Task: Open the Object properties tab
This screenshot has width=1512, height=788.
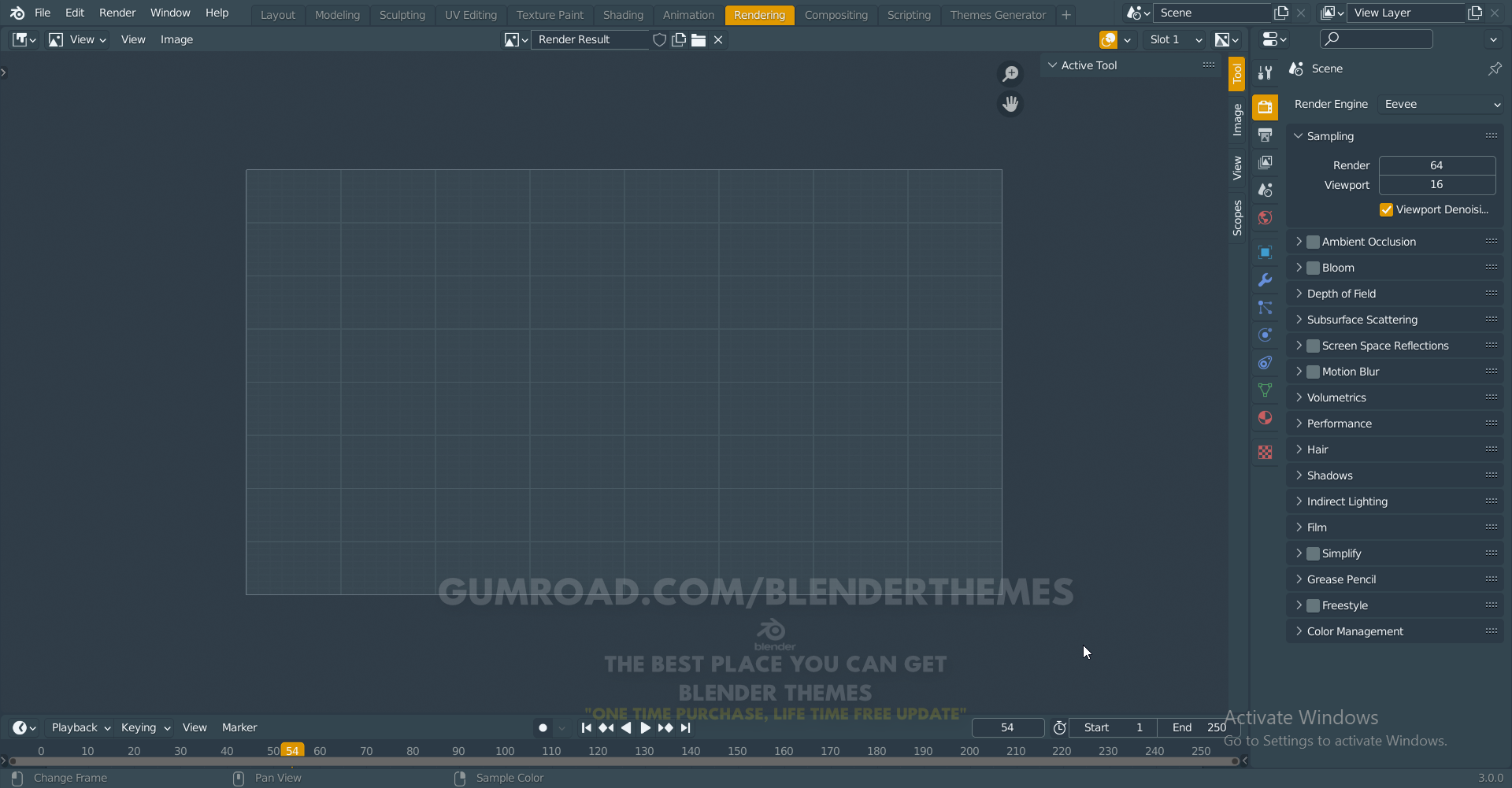Action: coord(1266,252)
